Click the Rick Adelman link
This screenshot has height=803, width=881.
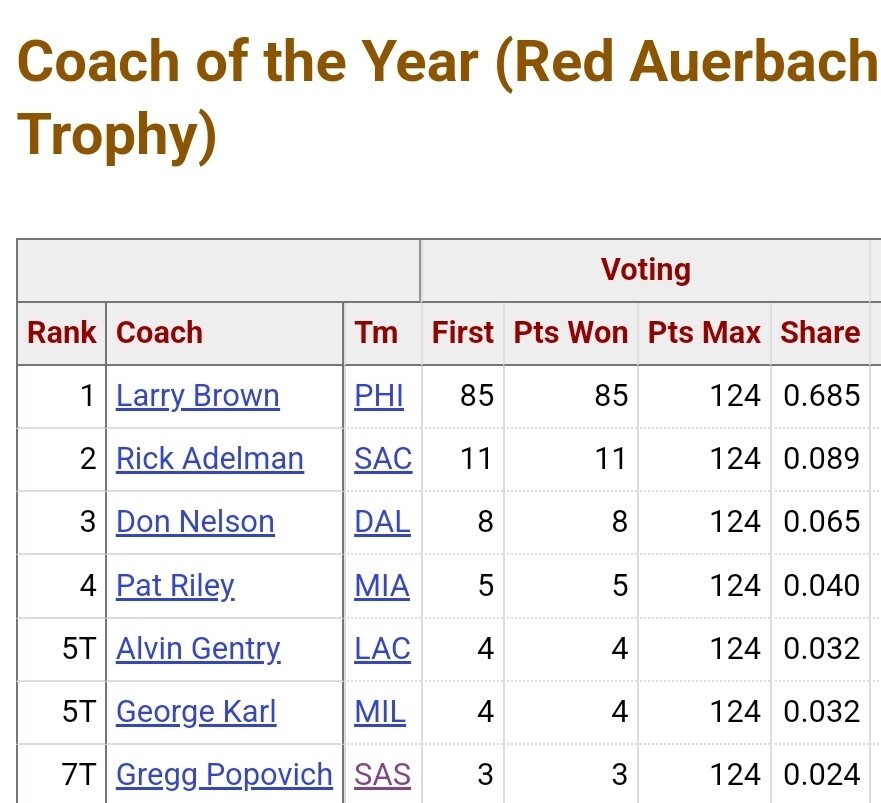tap(209, 459)
